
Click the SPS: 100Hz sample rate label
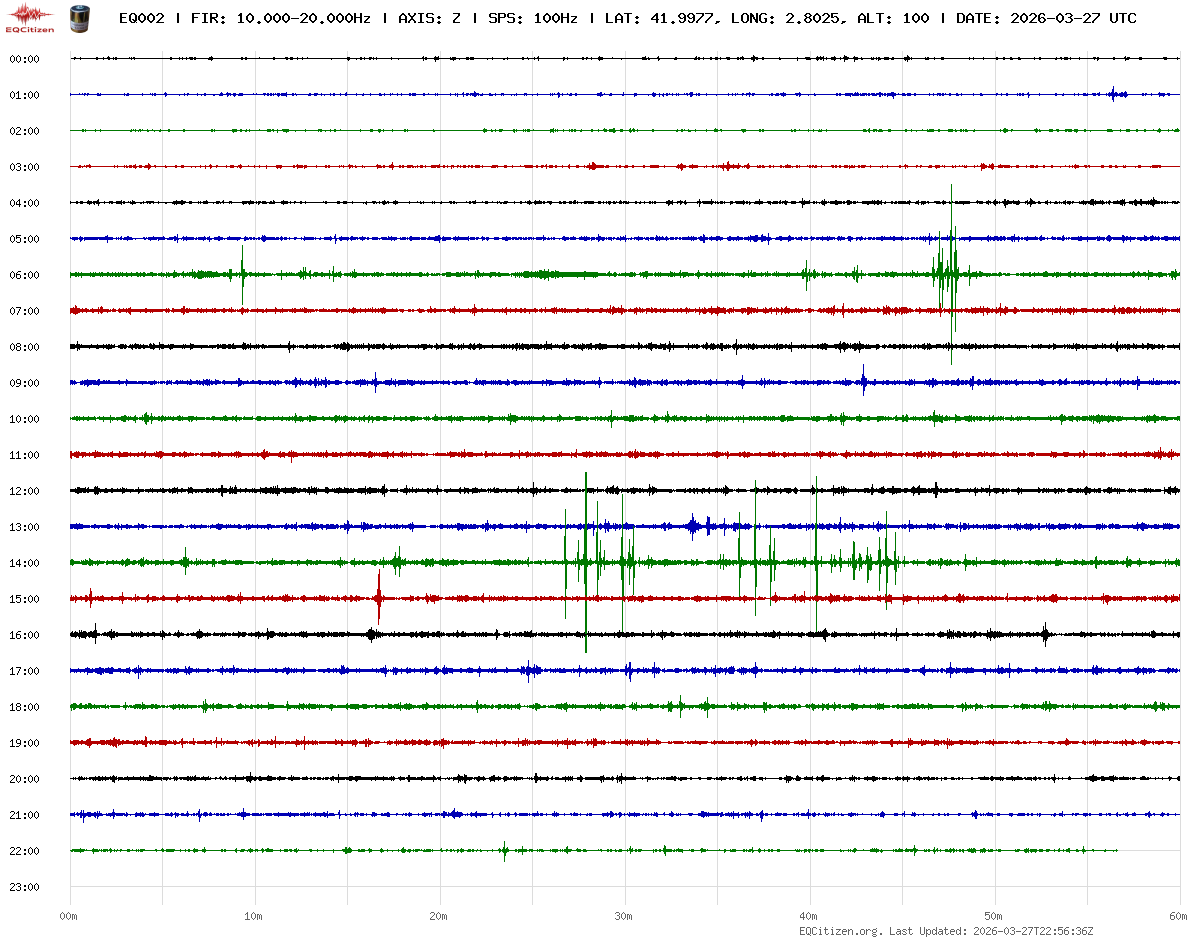tap(534, 18)
